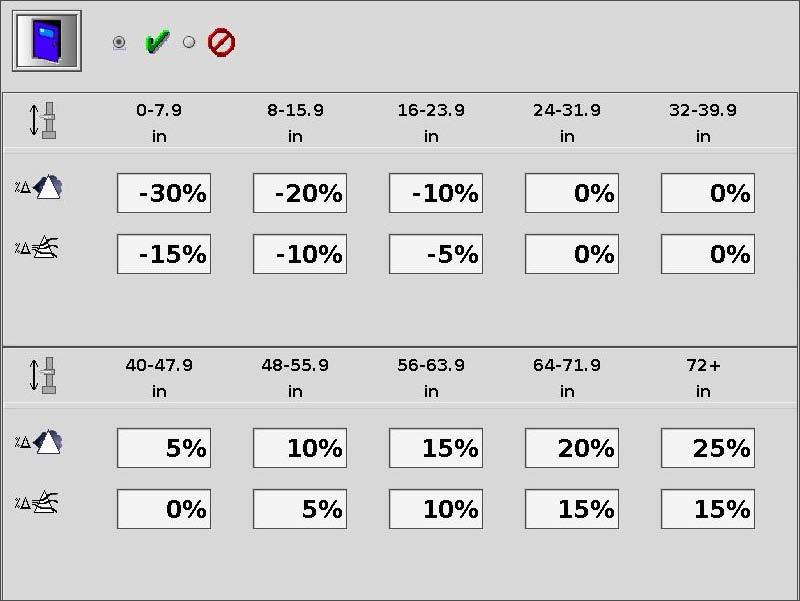Edit the -20% field for 8-15.9 in
Image resolution: width=800 pixels, height=601 pixels.
300,193
